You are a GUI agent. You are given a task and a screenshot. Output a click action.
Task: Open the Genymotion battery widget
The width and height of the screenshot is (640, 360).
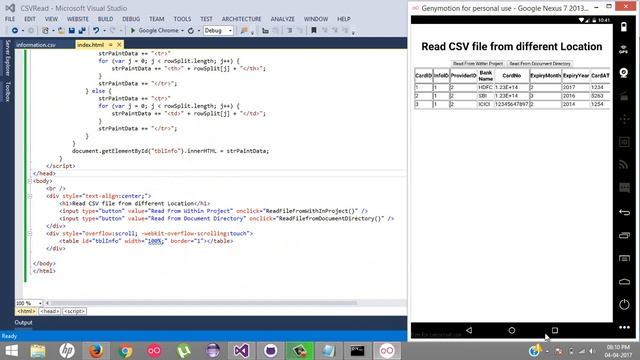pos(624,27)
